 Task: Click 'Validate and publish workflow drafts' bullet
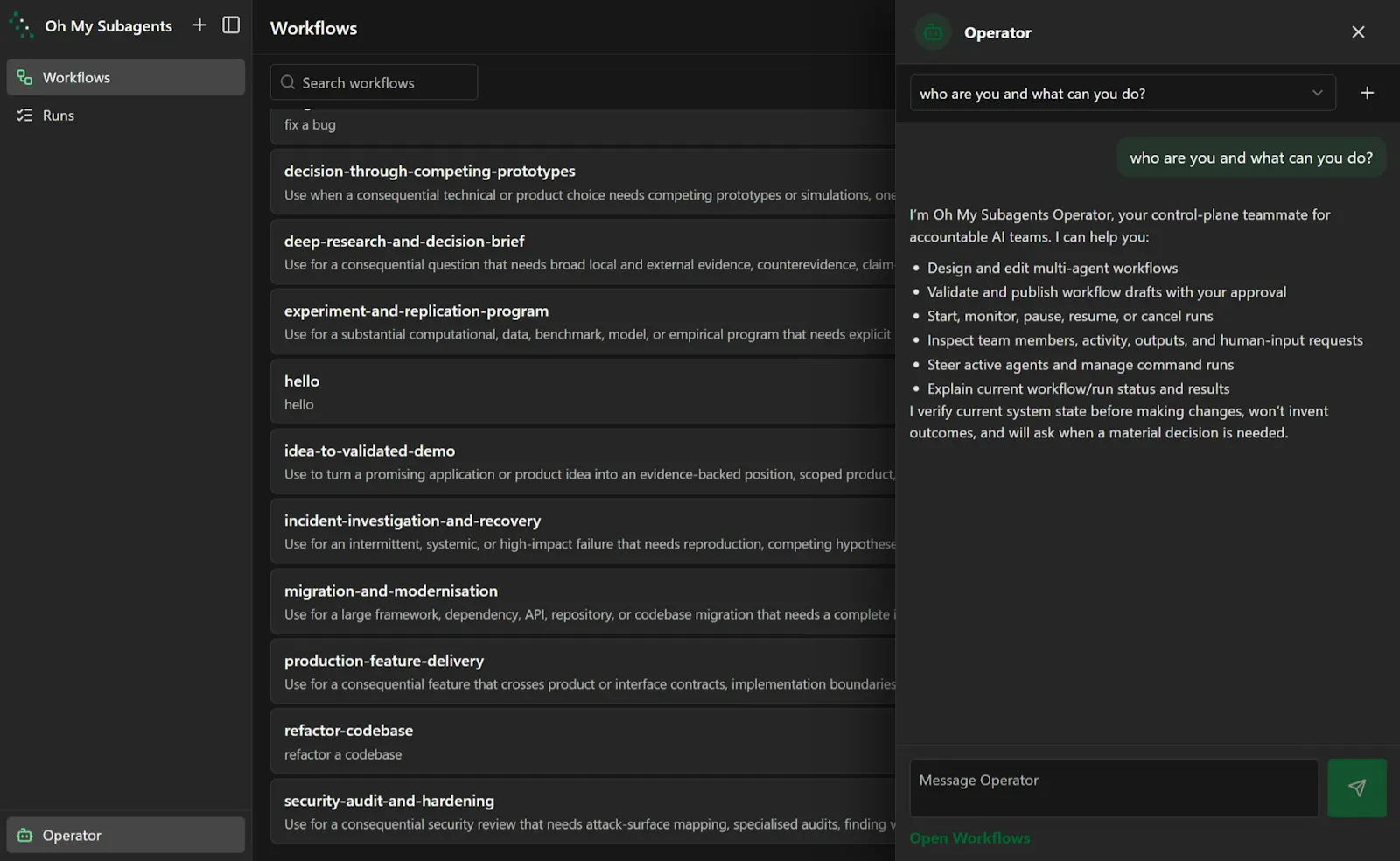[x=1107, y=292]
